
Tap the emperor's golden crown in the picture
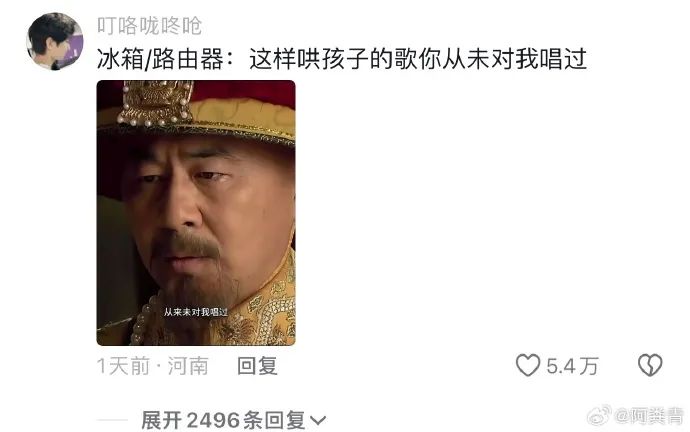coord(156,102)
